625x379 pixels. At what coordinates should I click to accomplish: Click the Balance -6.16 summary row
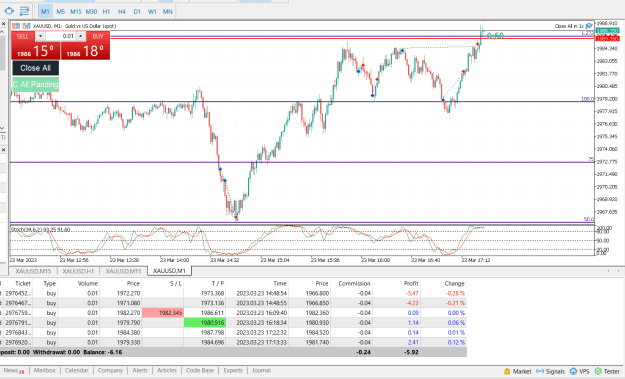click(233, 352)
